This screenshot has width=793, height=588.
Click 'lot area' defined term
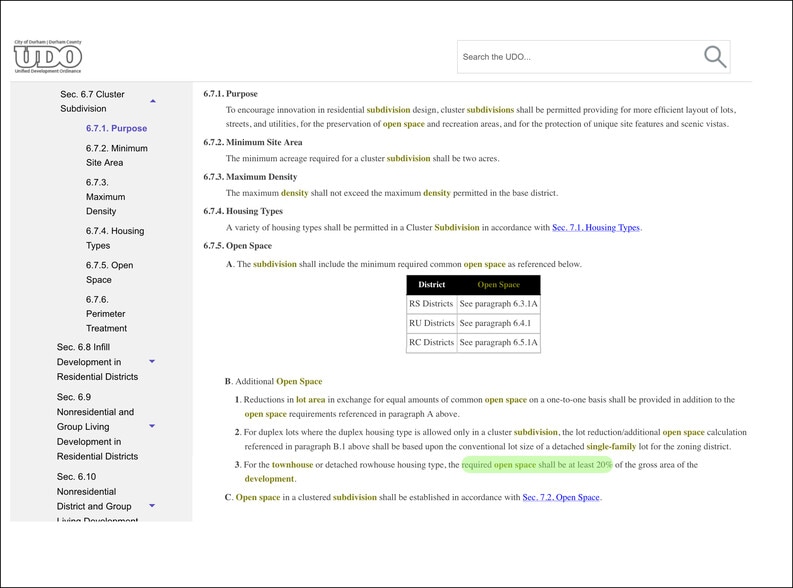click(311, 399)
